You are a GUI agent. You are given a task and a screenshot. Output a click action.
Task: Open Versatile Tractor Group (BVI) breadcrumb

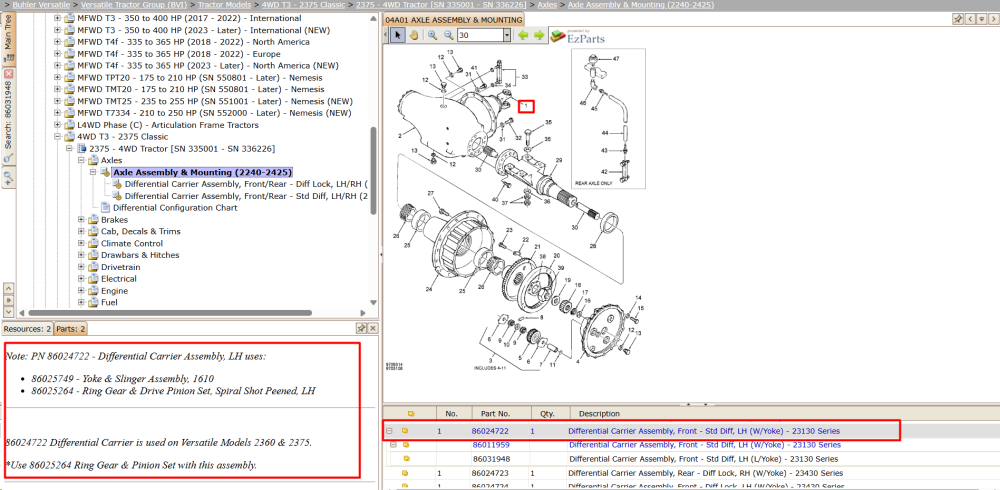pyautogui.click(x=135, y=4)
